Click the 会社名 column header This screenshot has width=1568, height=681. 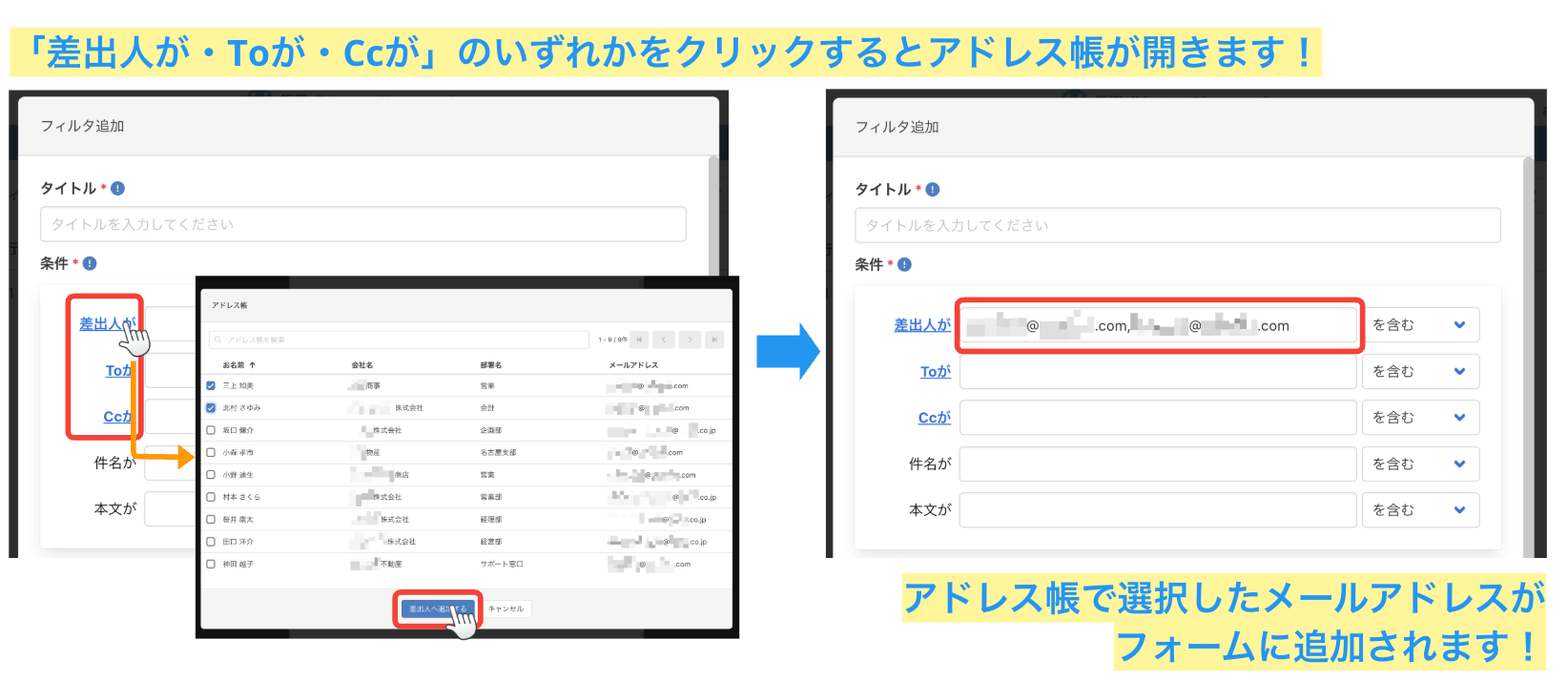[x=362, y=365]
